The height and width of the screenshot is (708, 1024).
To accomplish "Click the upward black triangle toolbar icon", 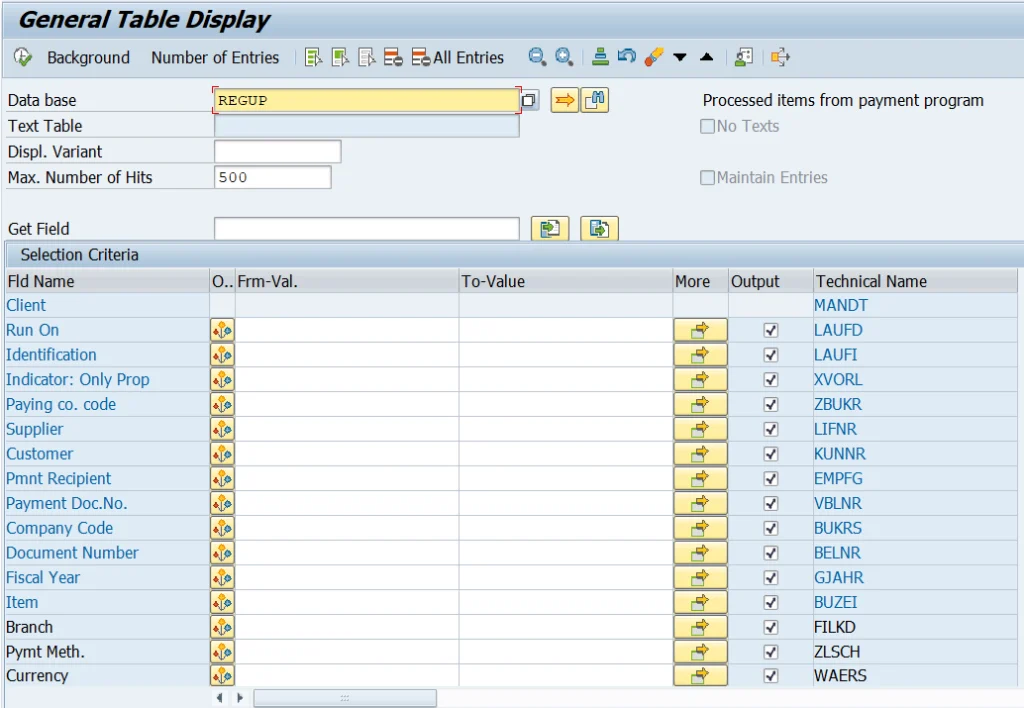I will (707, 57).
